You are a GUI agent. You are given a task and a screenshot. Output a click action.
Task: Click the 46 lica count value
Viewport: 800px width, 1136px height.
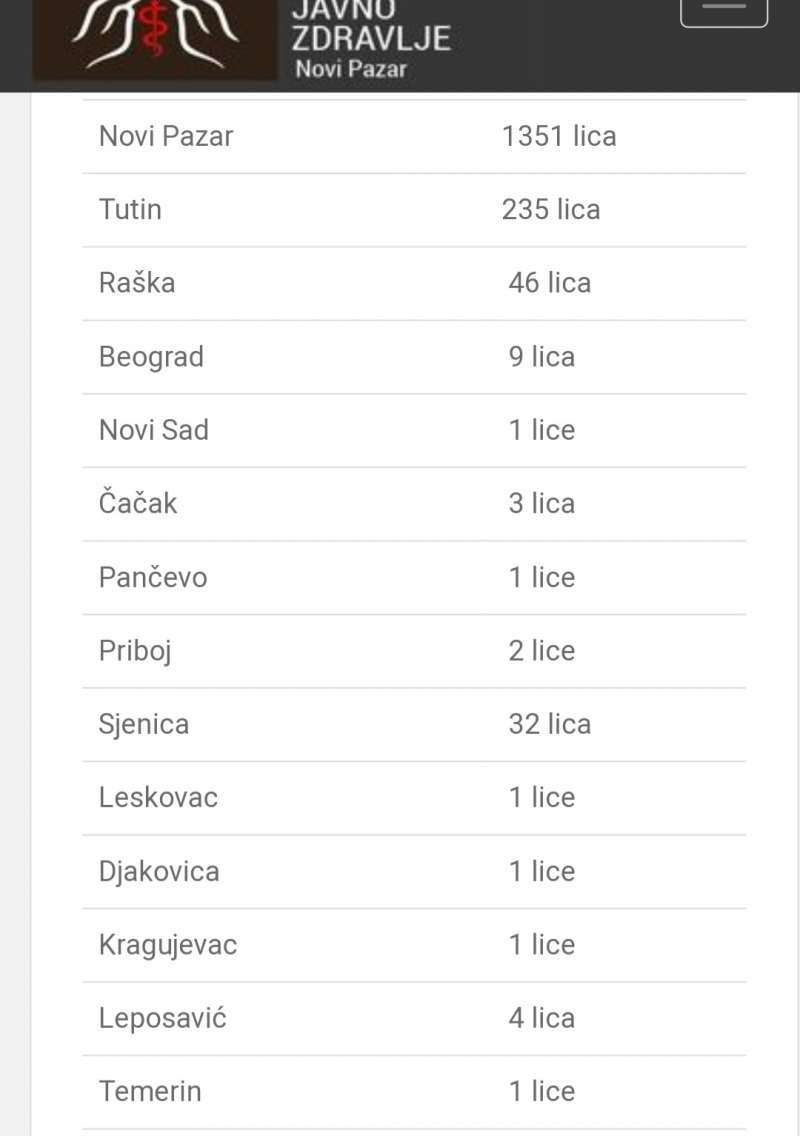550,283
